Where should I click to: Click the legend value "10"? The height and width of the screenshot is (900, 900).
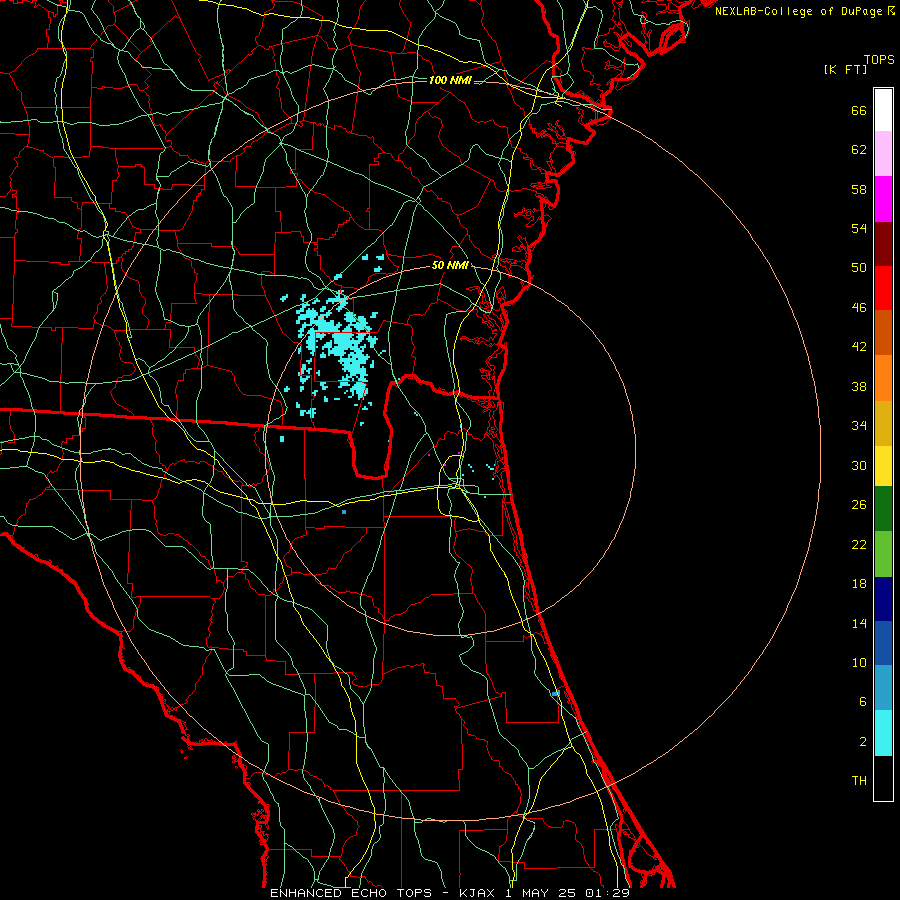click(x=859, y=663)
